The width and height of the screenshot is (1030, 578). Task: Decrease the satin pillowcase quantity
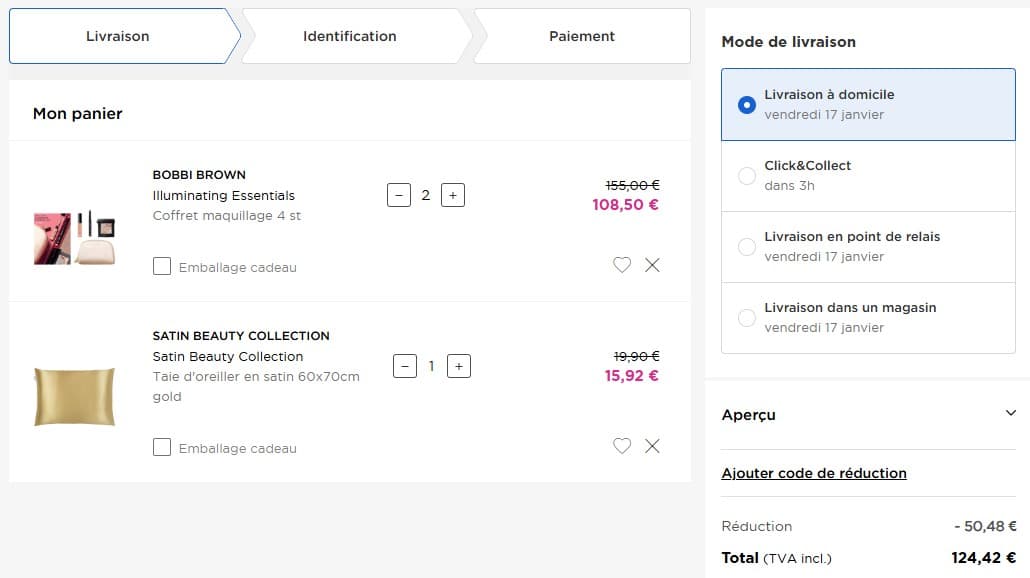(405, 366)
